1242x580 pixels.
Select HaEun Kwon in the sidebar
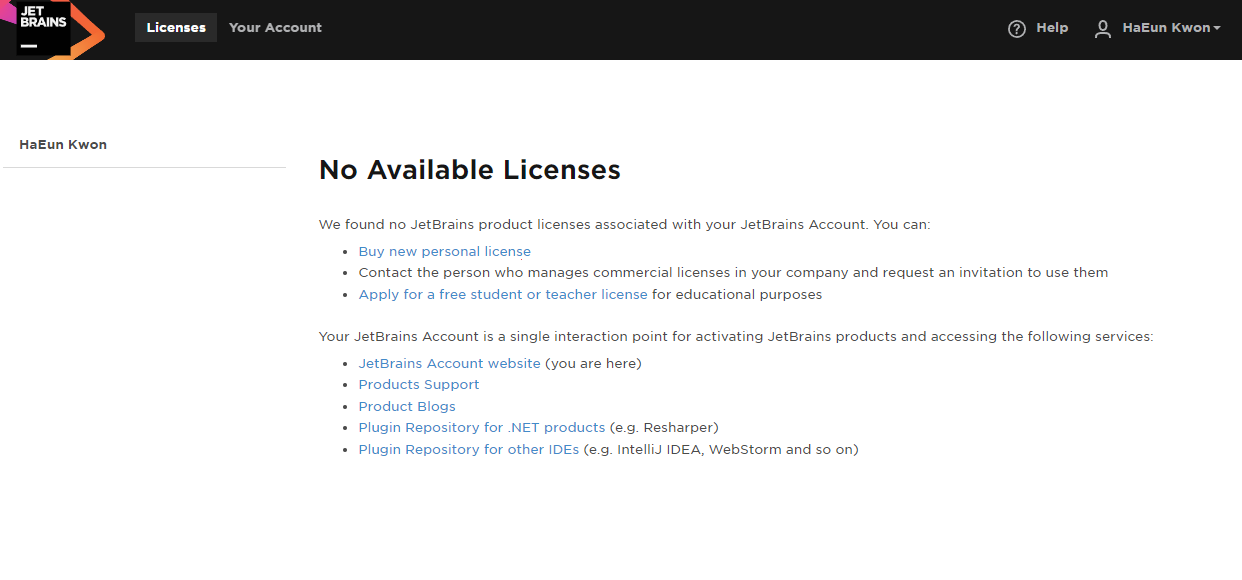click(63, 145)
